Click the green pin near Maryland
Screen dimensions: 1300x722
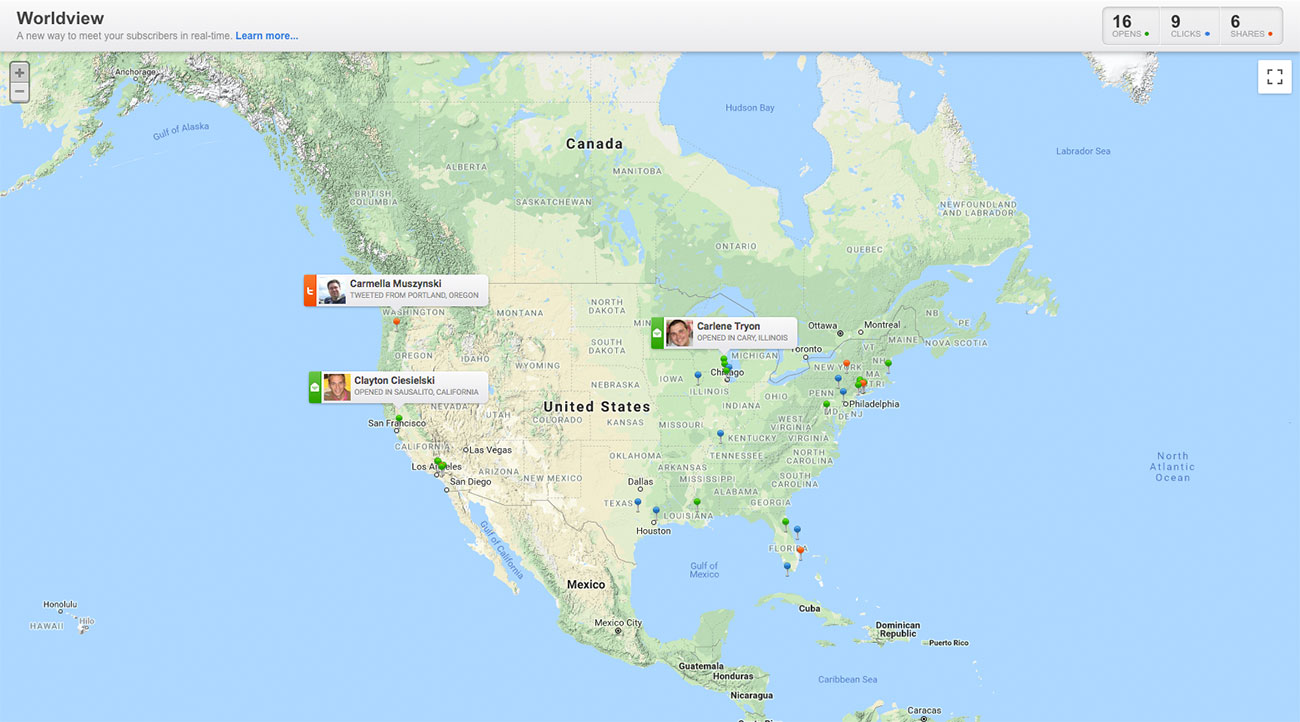point(826,406)
